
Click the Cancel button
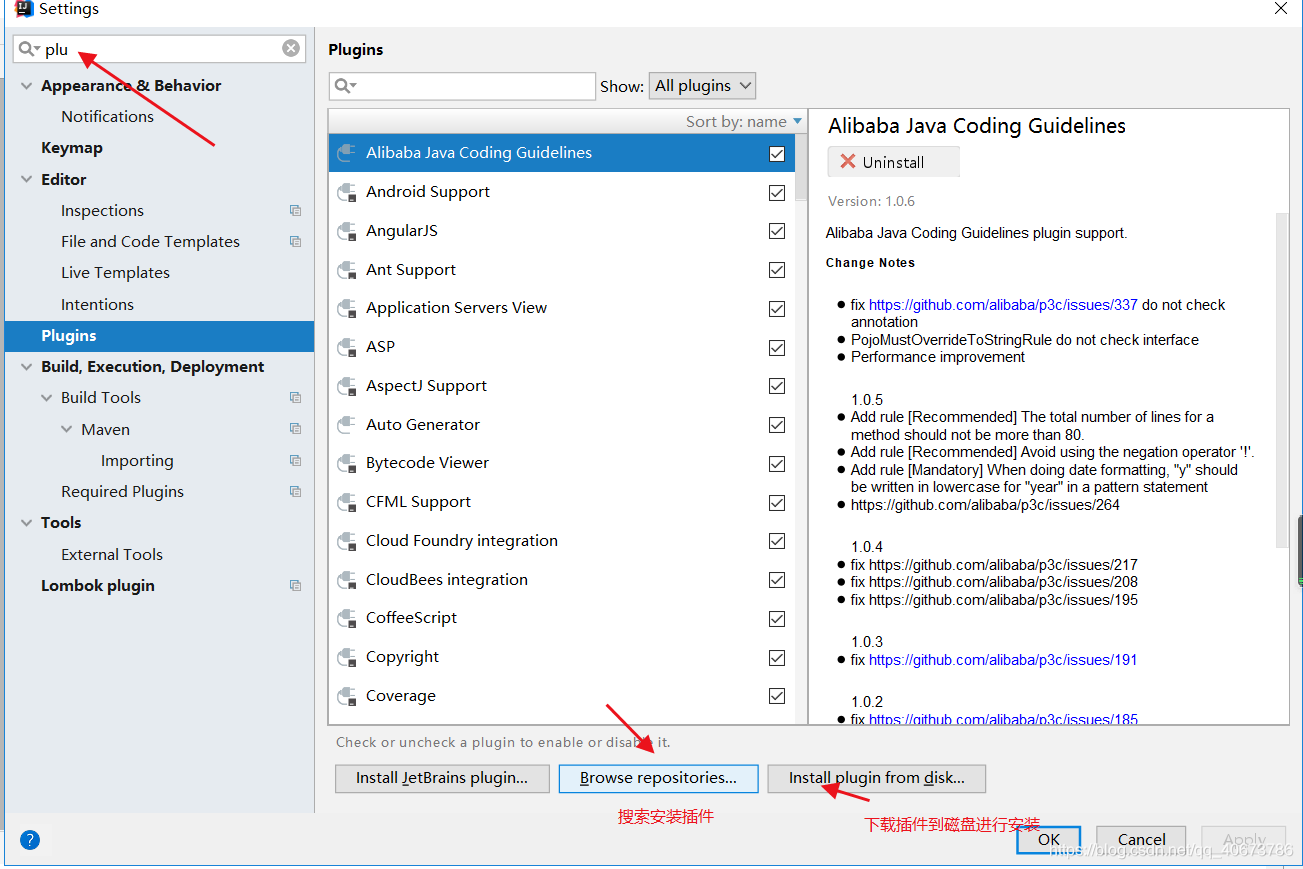[1141, 840]
